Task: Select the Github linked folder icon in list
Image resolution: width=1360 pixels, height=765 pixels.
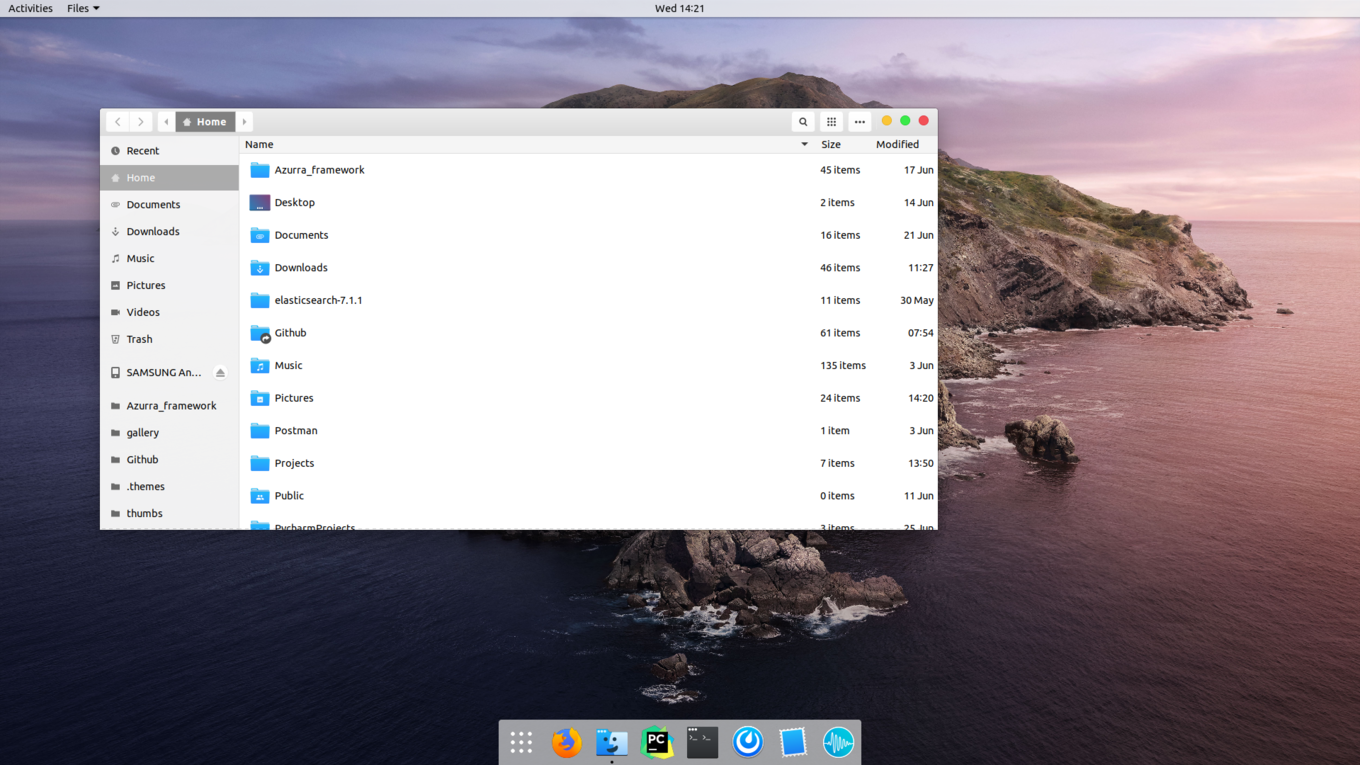Action: (x=260, y=333)
